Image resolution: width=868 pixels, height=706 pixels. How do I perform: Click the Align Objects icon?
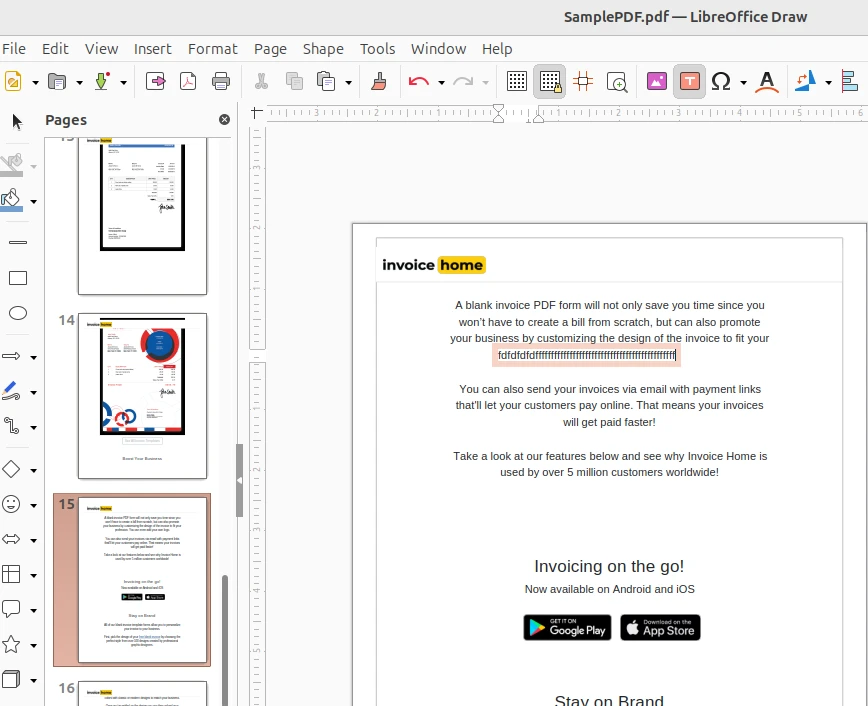pyautogui.click(x=849, y=81)
